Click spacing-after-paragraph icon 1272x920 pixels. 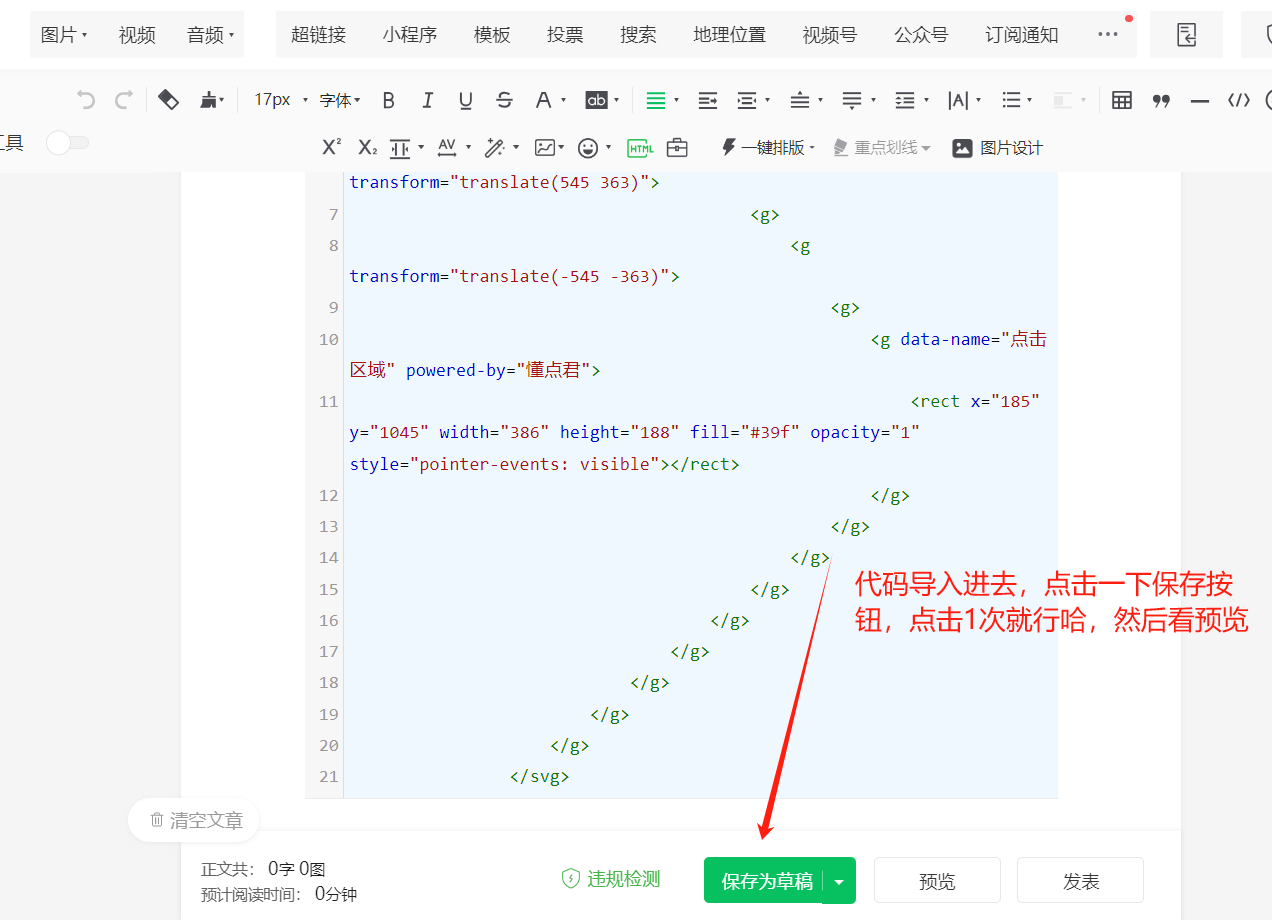(852, 100)
